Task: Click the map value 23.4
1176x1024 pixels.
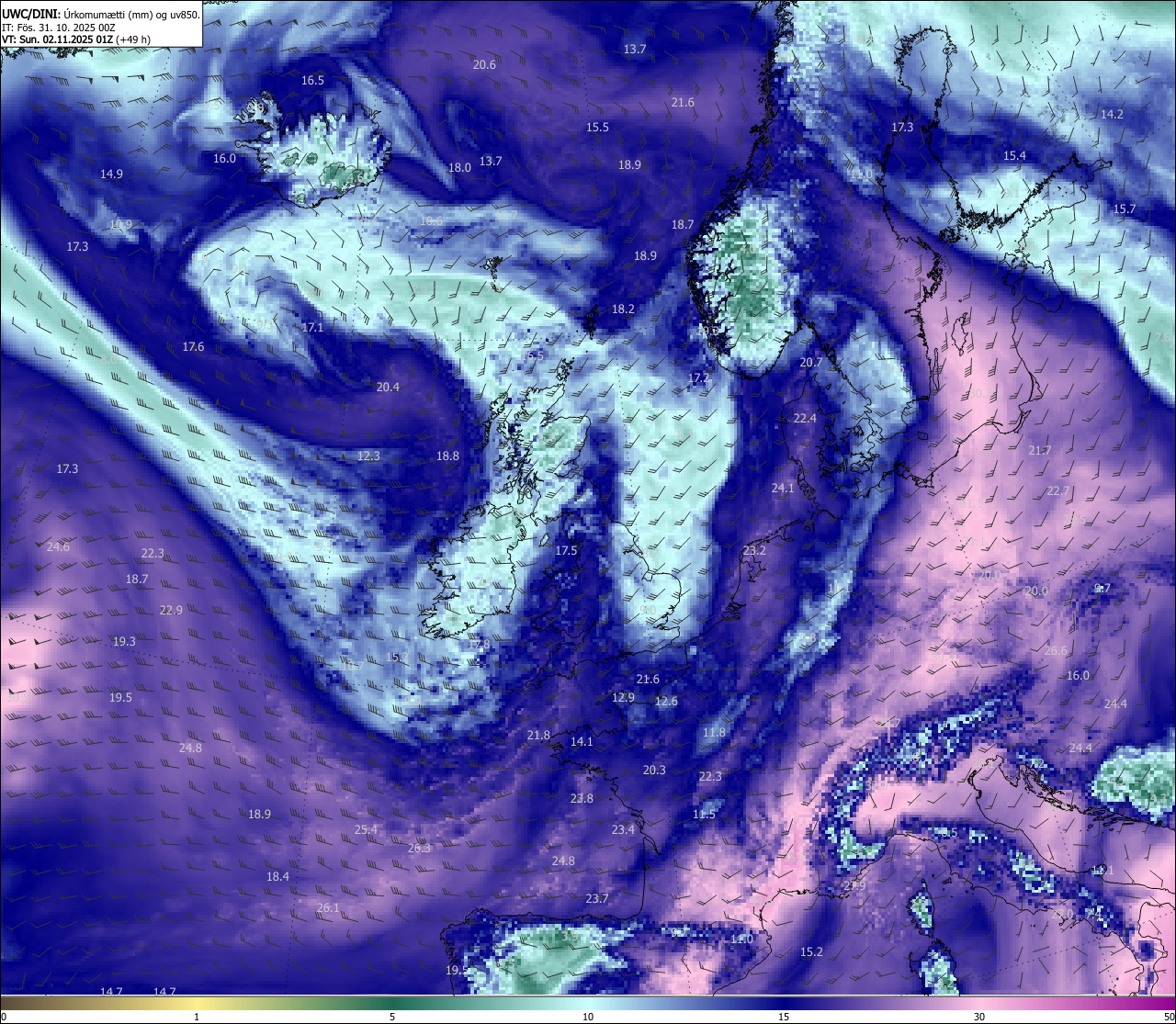Action: 623,829
